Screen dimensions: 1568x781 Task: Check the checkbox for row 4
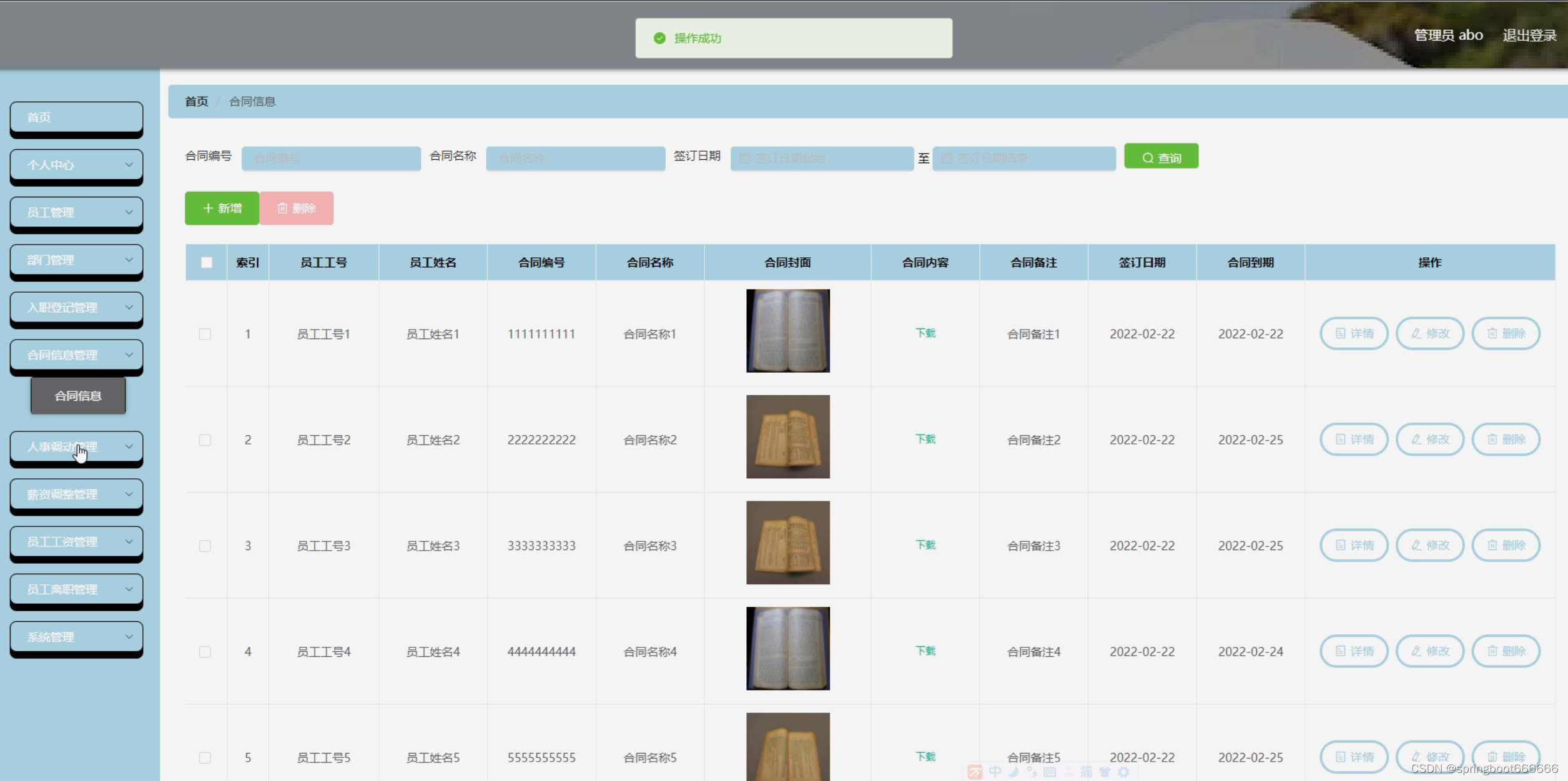coord(205,652)
